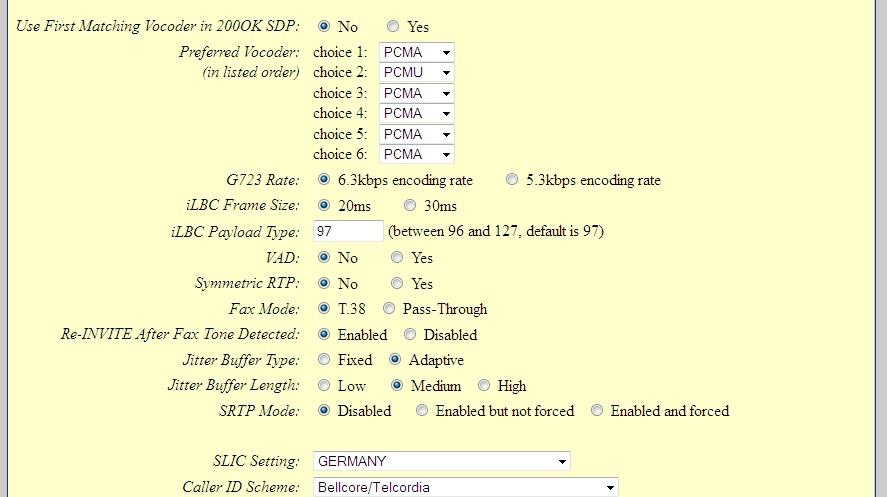Click the iLBC Payload Type input field
887x497 pixels.
coord(348,231)
